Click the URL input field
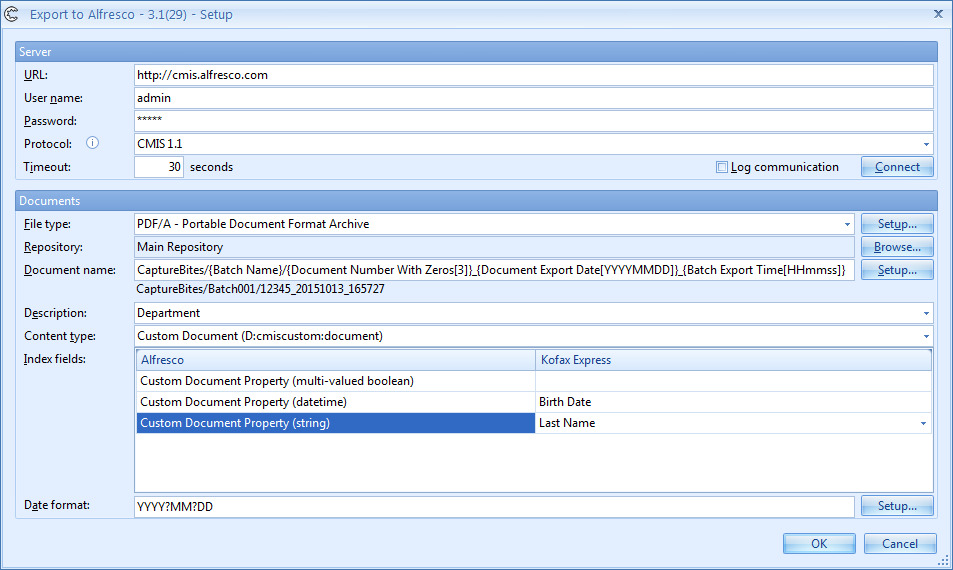 click(x=533, y=75)
